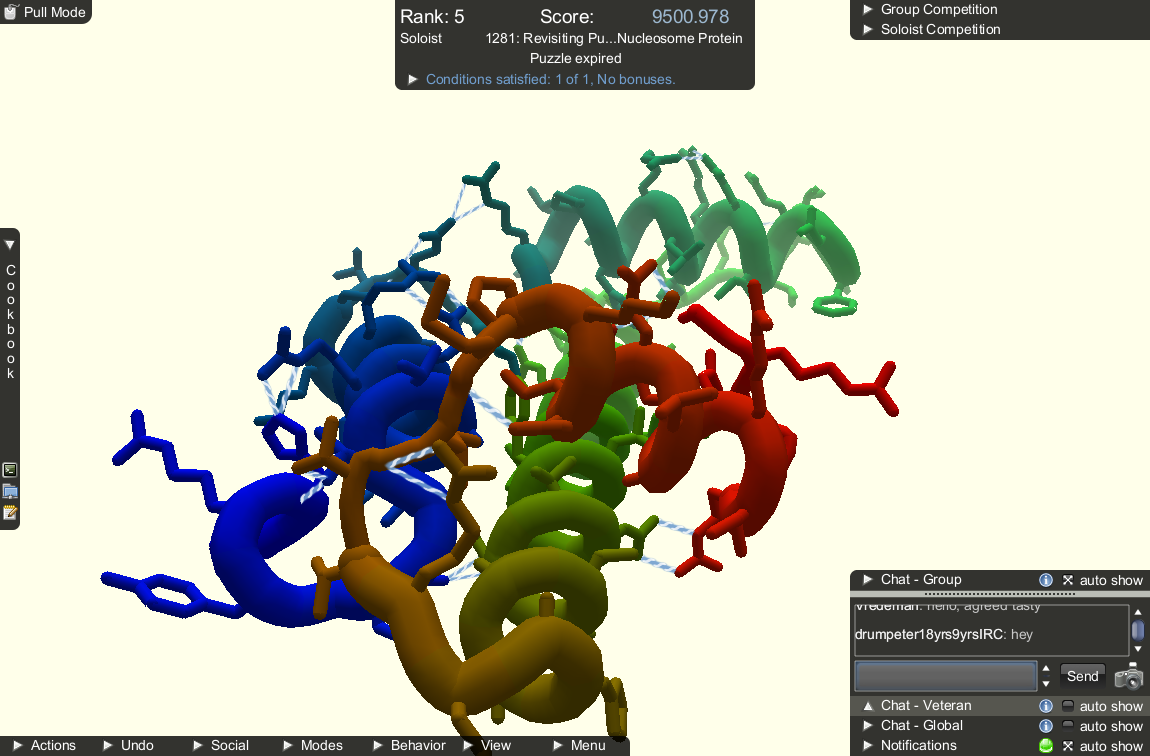1150x756 pixels.
Task: Show info for Chat - Group
Action: click(x=1046, y=580)
